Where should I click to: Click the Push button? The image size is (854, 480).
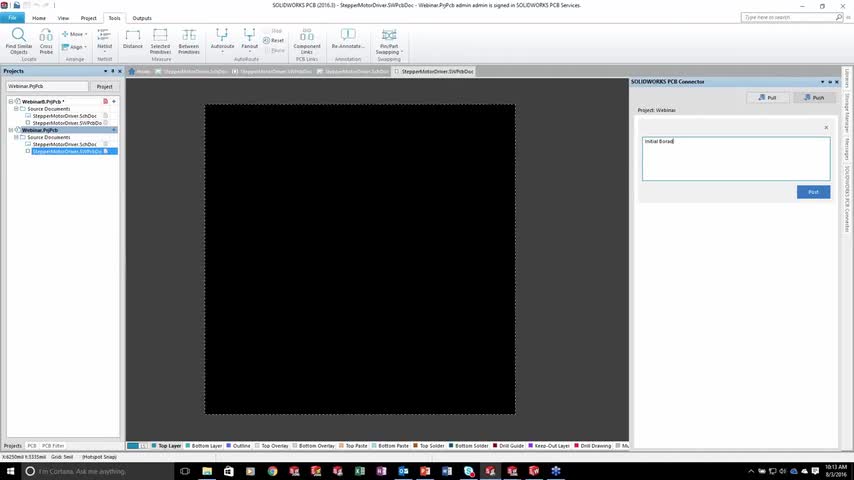click(x=814, y=98)
